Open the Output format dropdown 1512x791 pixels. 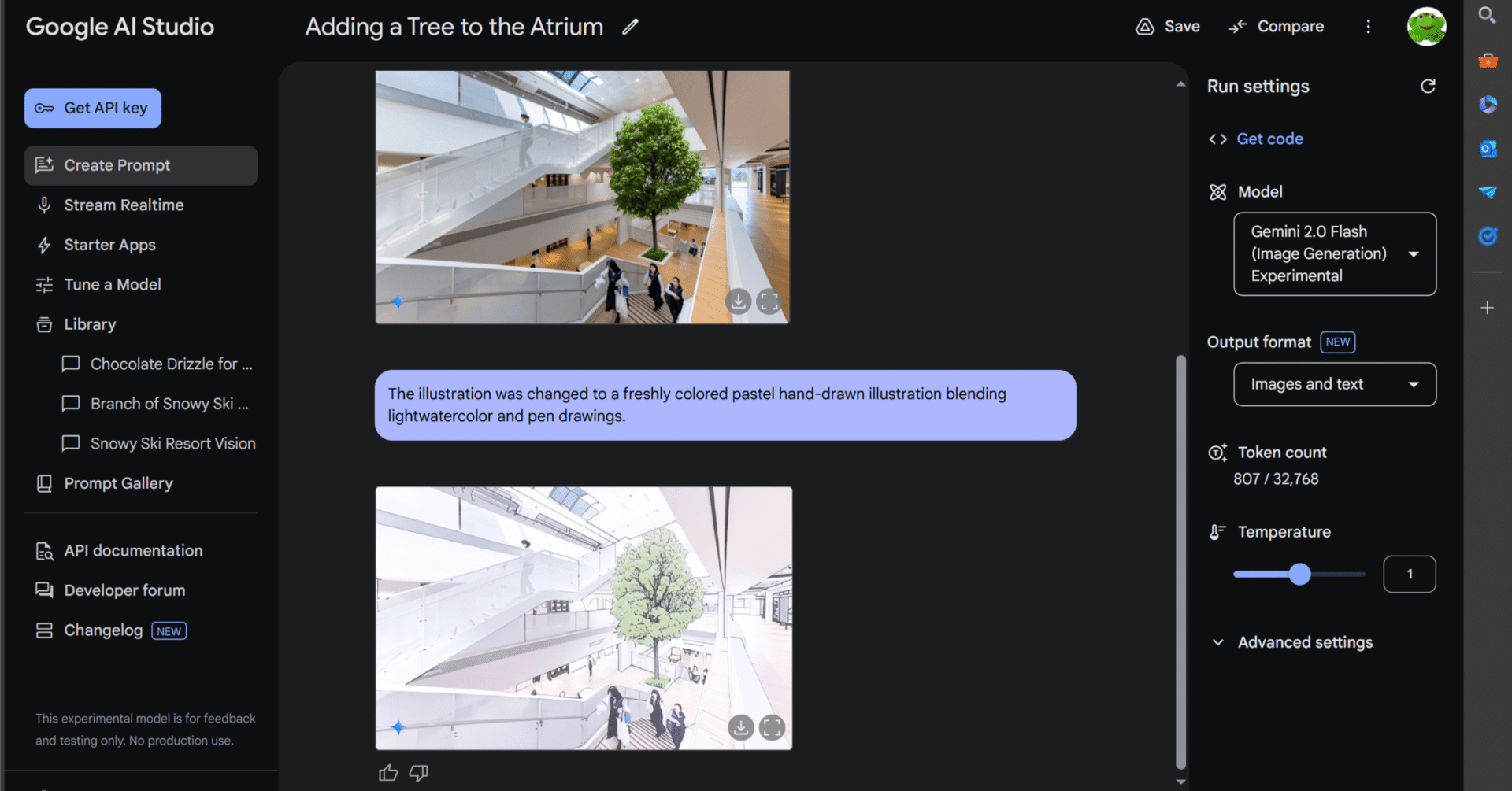tap(1335, 384)
